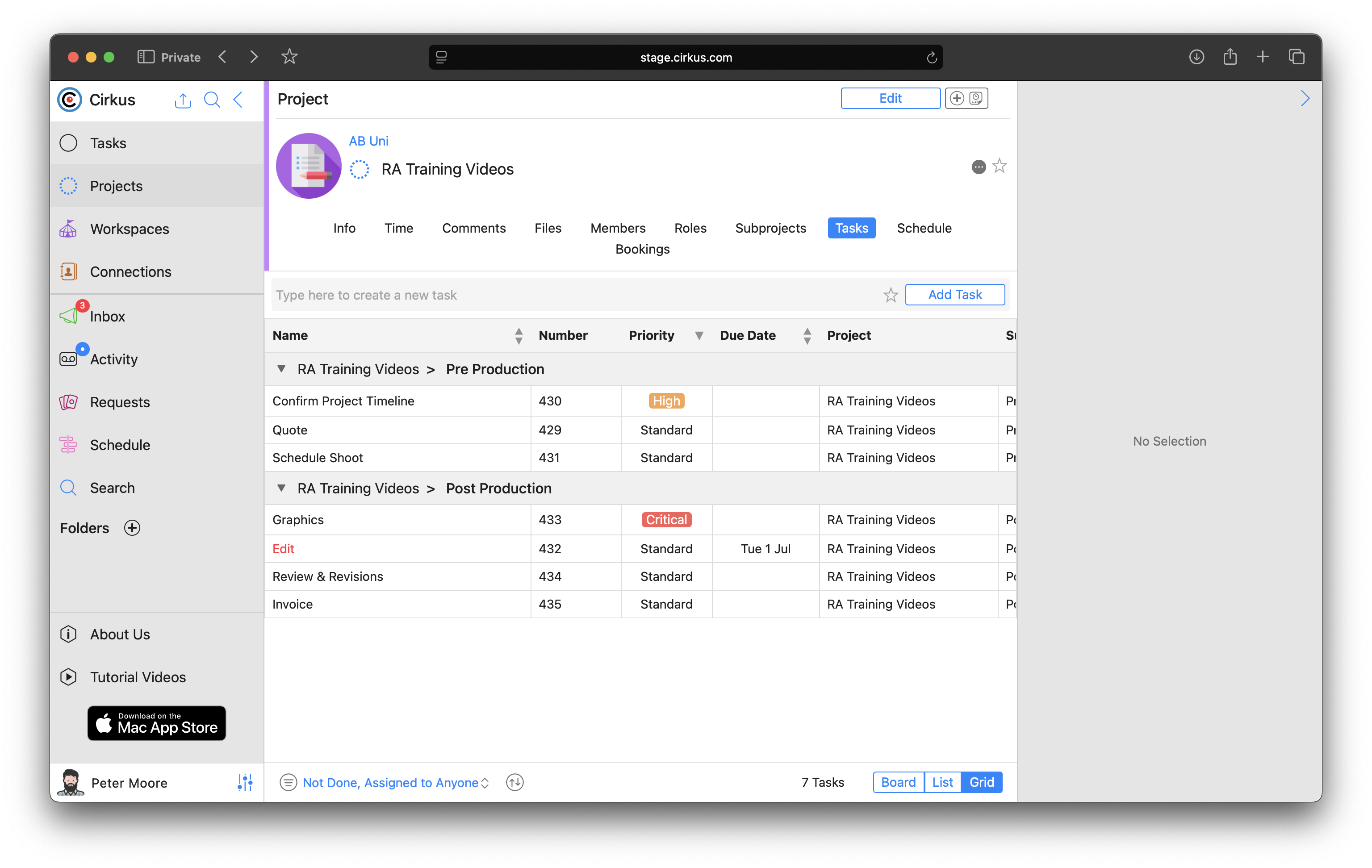Image resolution: width=1372 pixels, height=868 pixels.
Task: Collapse the Post Production task group
Action: 281,488
